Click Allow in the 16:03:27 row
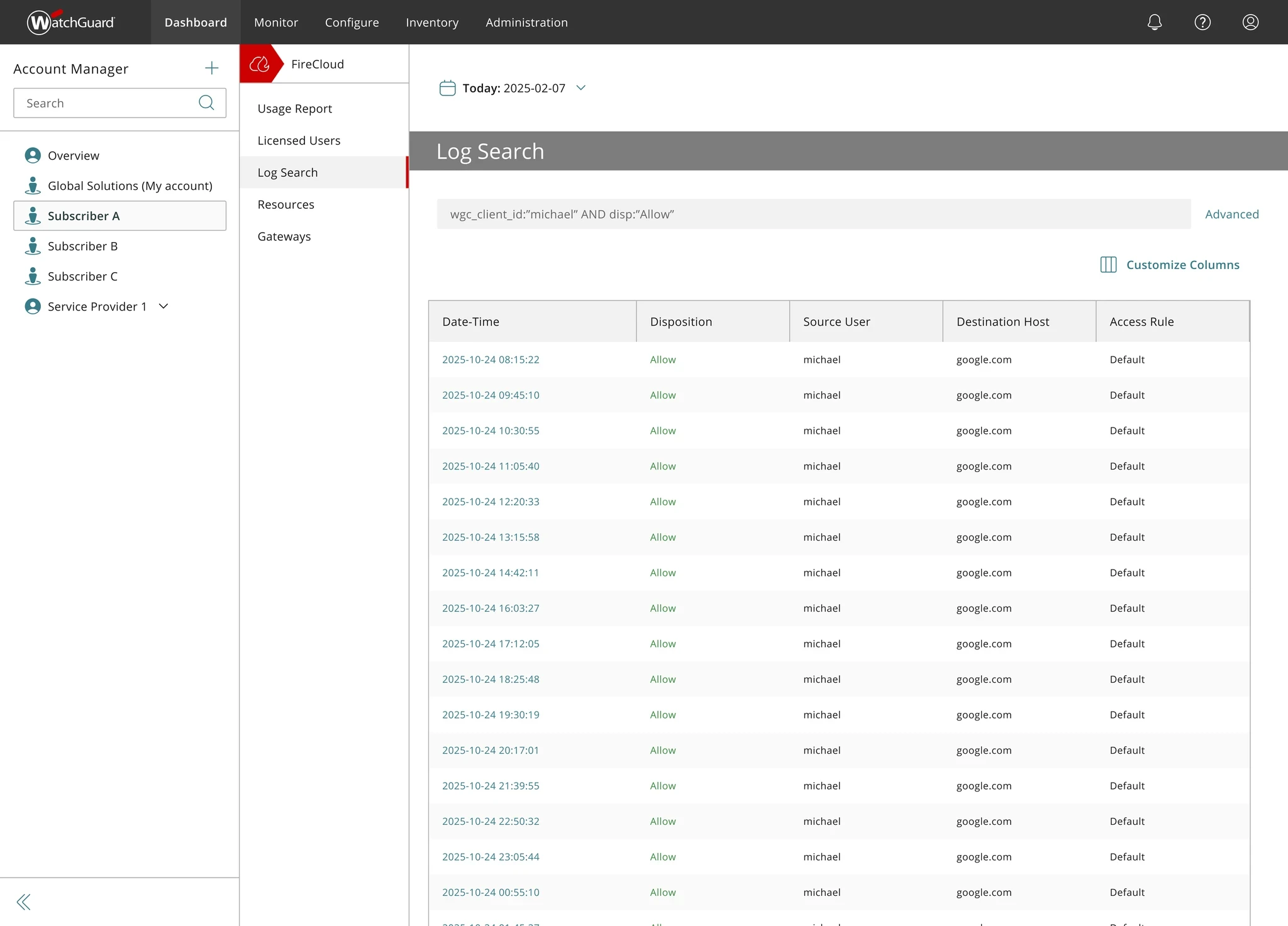The width and height of the screenshot is (1288, 926). coord(663,608)
